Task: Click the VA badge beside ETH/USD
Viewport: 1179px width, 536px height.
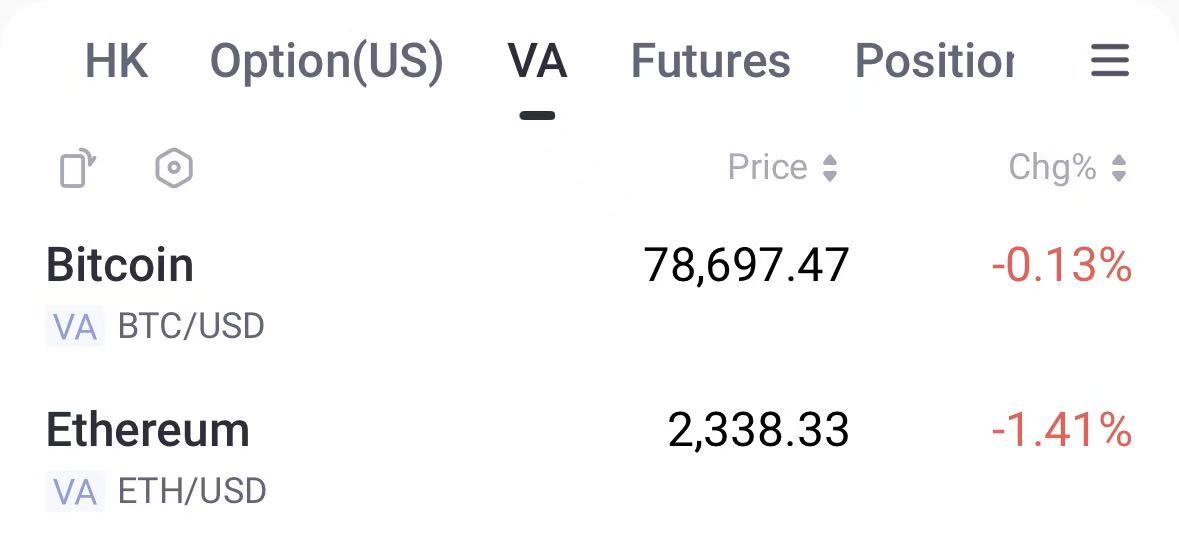Action: 75,492
